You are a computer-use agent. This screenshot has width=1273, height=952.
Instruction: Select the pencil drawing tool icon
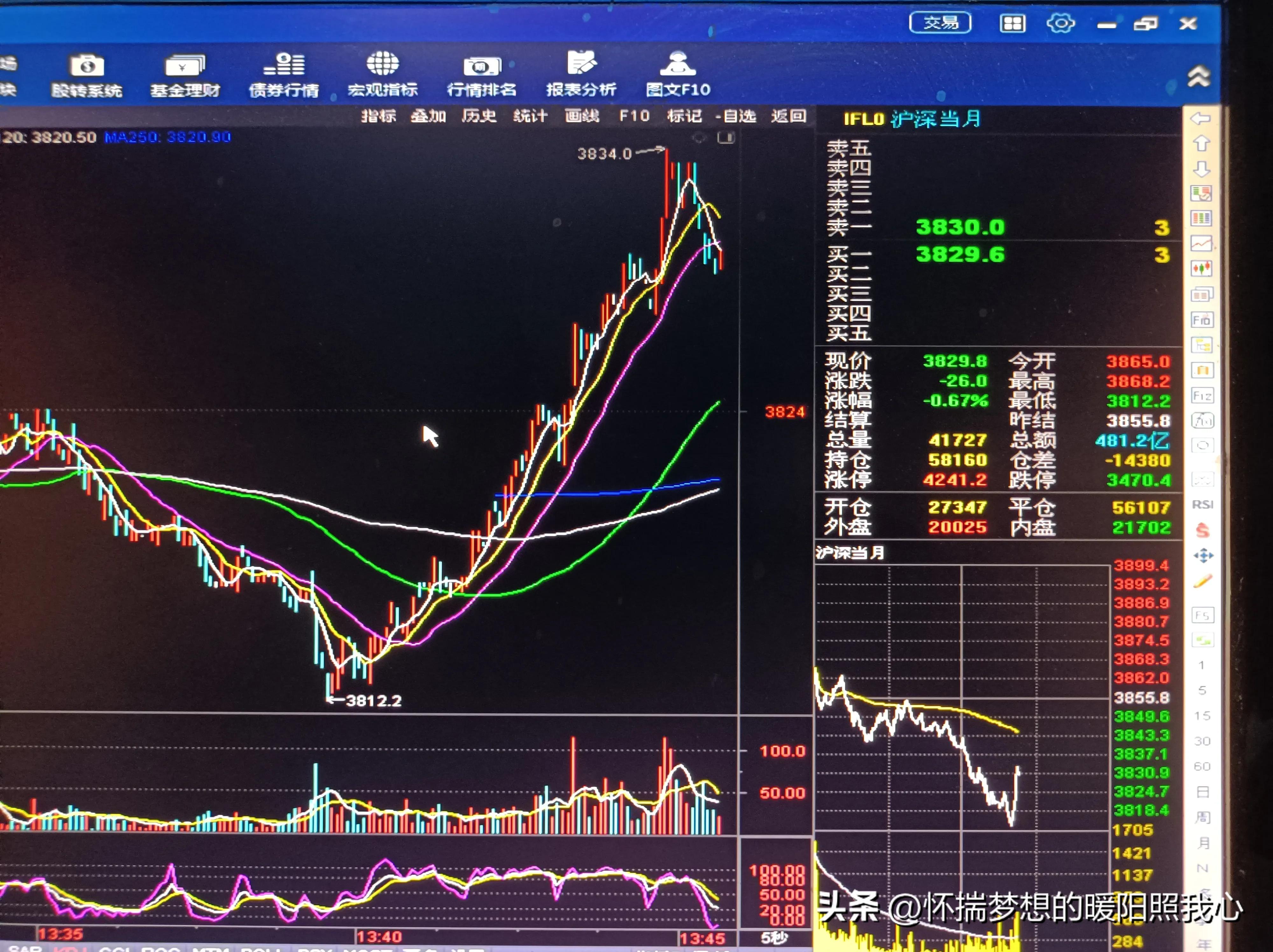[1202, 582]
